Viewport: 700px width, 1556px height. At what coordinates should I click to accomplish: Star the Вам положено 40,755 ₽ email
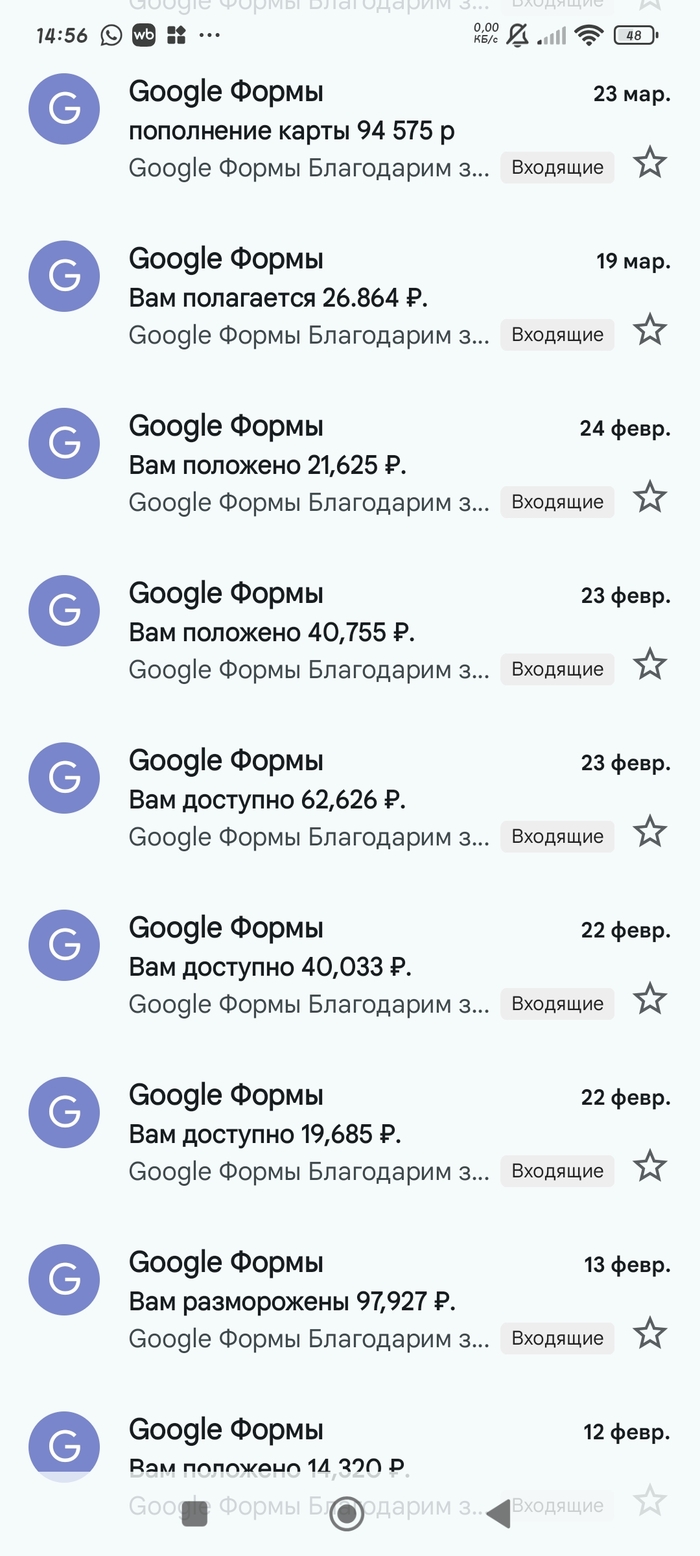650,664
